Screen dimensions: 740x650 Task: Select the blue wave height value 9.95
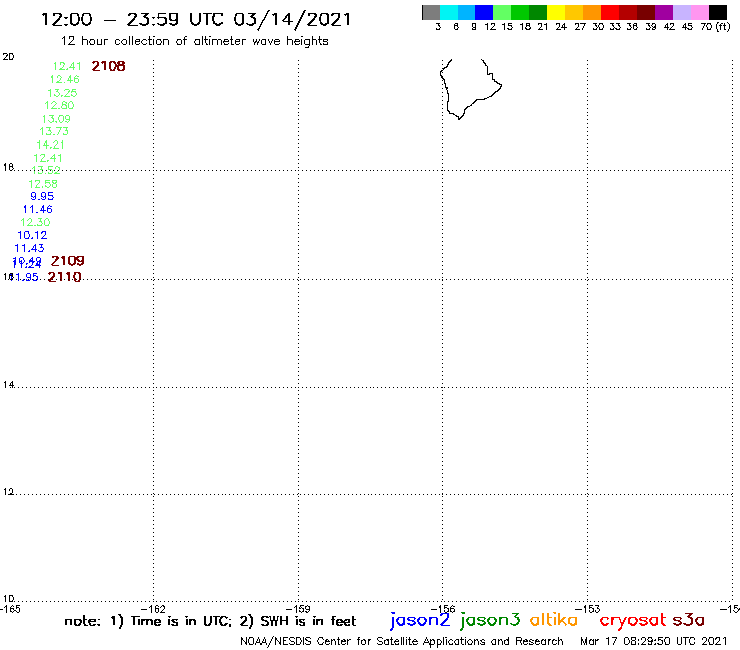pos(42,196)
